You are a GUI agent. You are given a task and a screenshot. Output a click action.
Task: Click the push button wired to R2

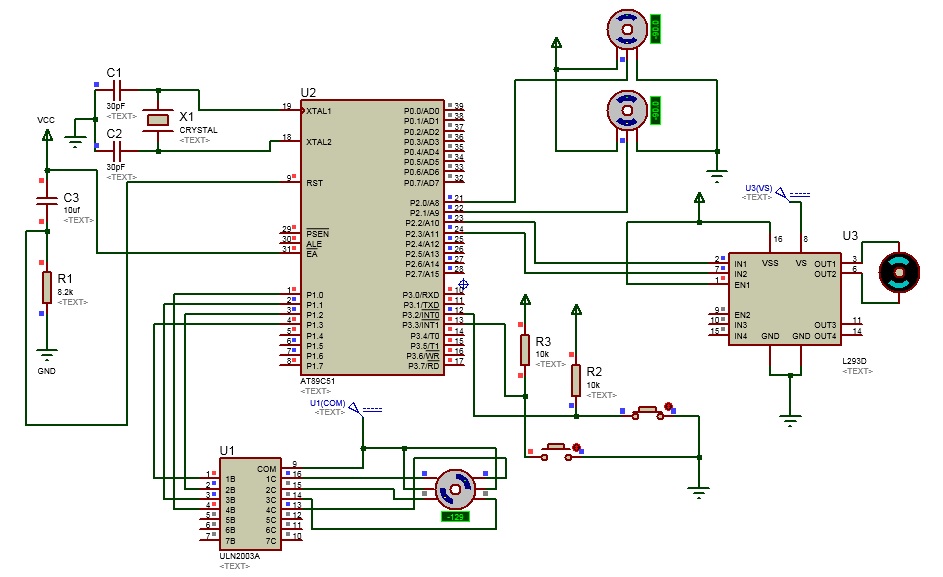tap(647, 412)
